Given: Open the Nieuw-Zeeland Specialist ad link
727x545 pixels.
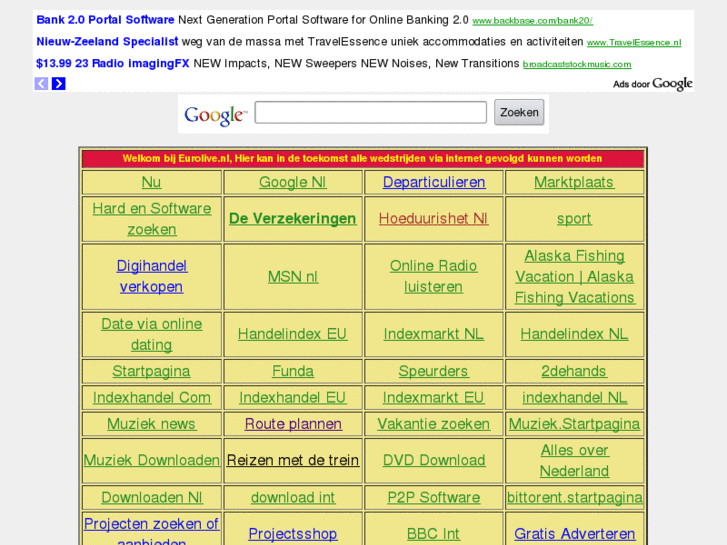Looking at the screenshot, I should [107, 42].
